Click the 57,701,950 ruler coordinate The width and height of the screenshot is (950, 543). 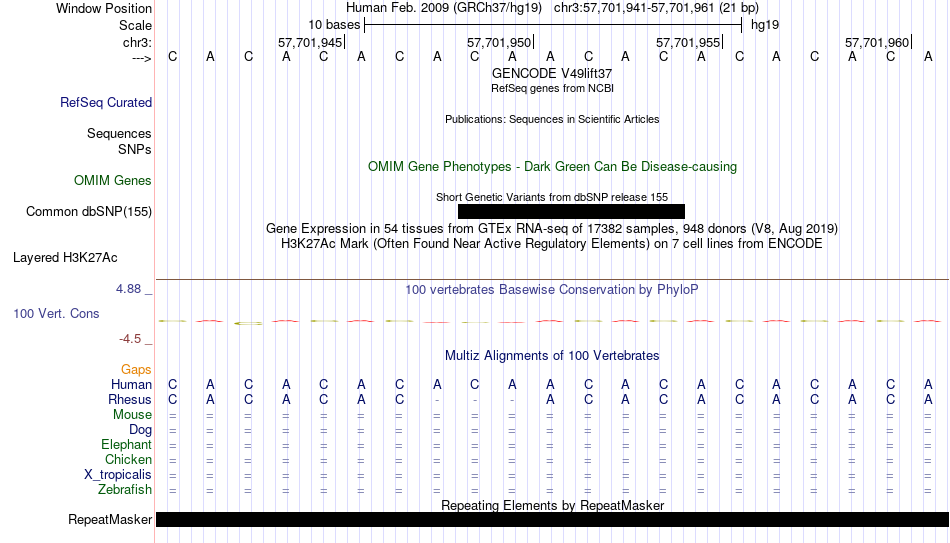[x=499, y=42]
